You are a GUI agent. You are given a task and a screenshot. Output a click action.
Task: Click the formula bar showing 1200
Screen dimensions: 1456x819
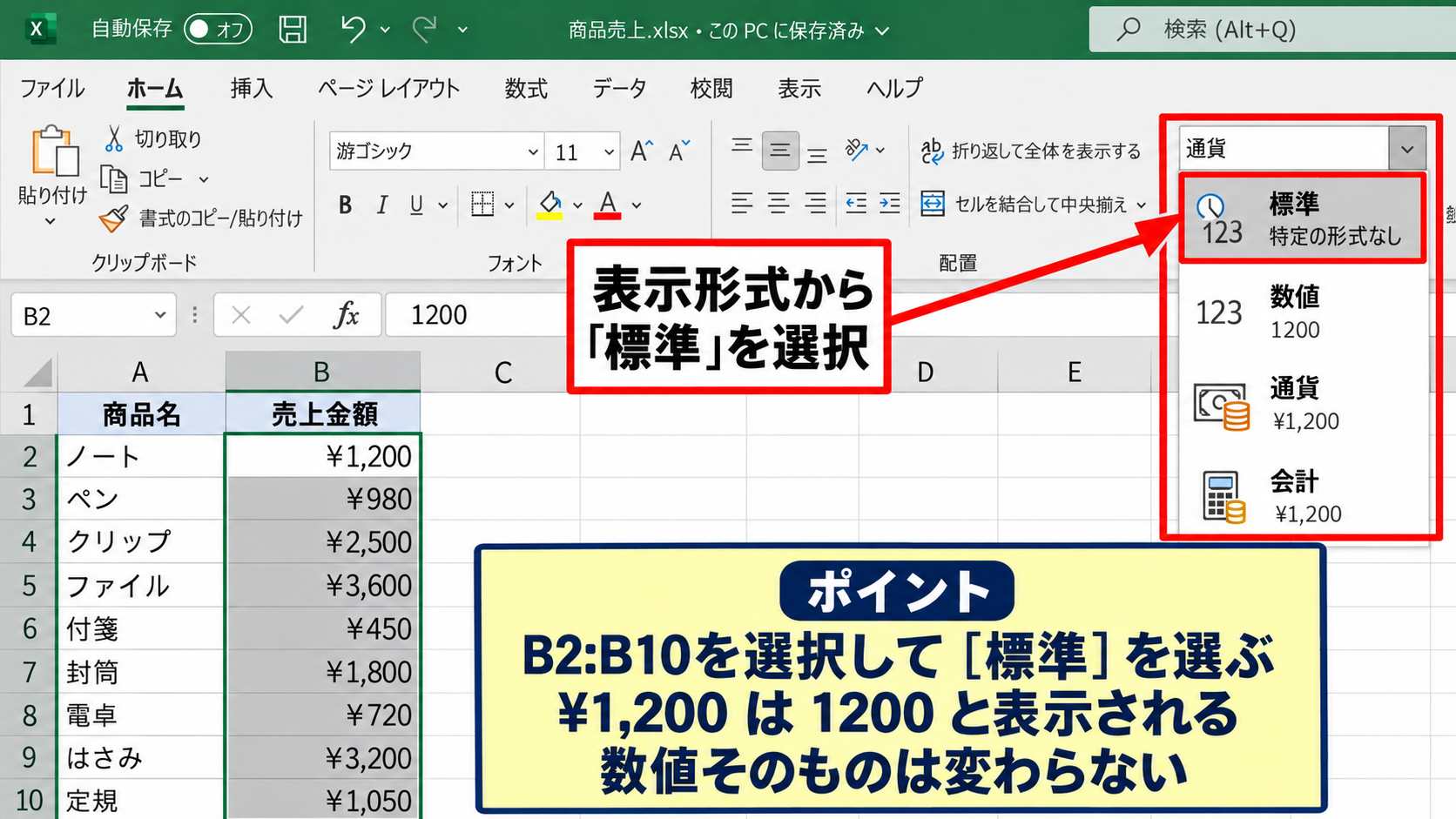click(x=477, y=315)
